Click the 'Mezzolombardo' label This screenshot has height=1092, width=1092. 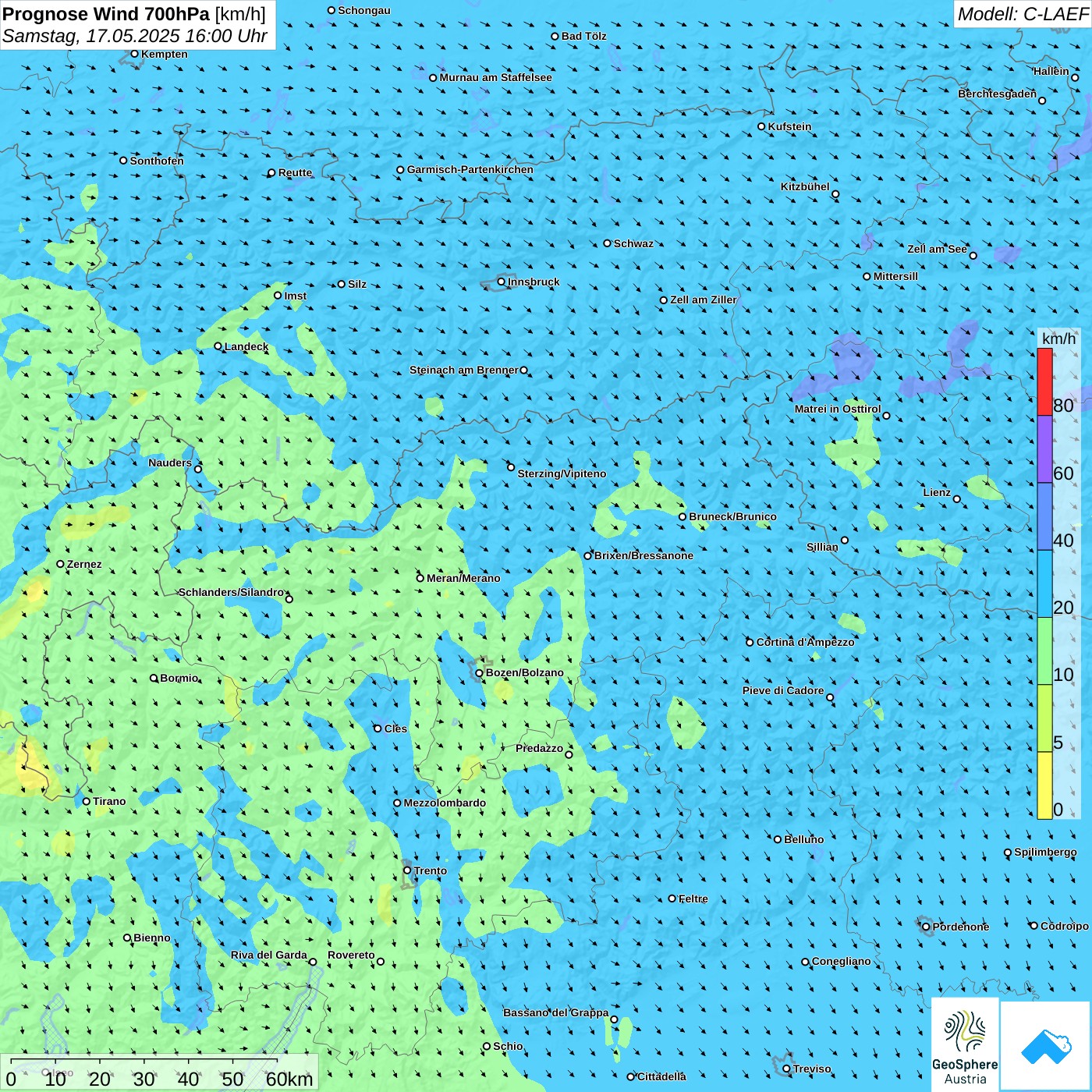pos(445,803)
